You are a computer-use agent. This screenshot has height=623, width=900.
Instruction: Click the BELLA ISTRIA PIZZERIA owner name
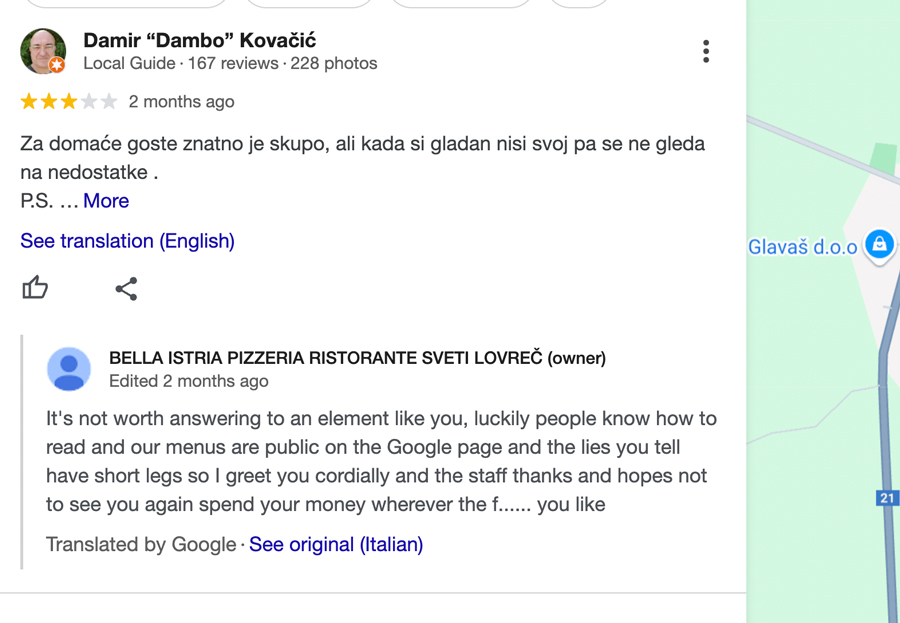[x=357, y=358]
